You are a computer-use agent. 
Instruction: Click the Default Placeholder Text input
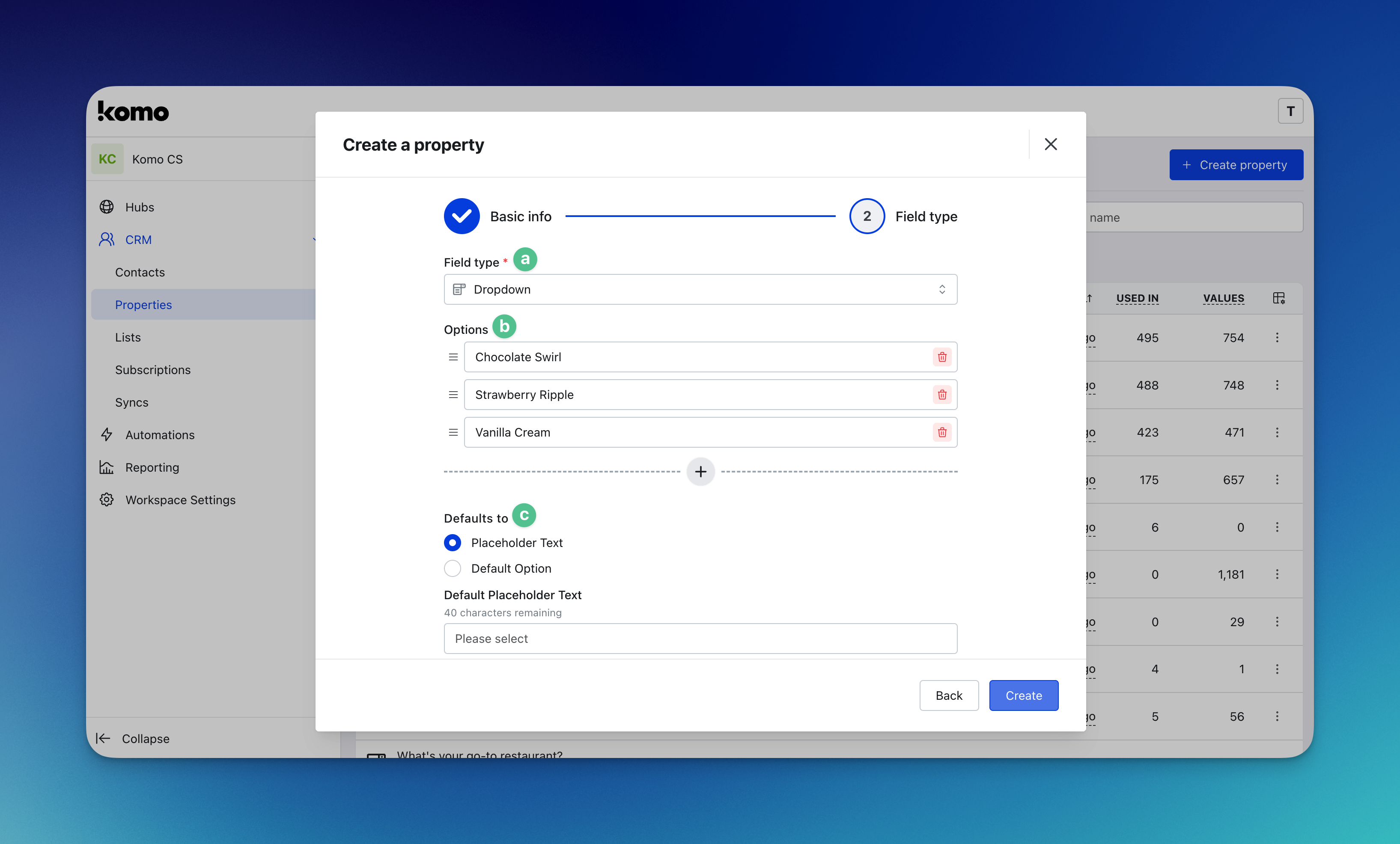[x=700, y=639]
